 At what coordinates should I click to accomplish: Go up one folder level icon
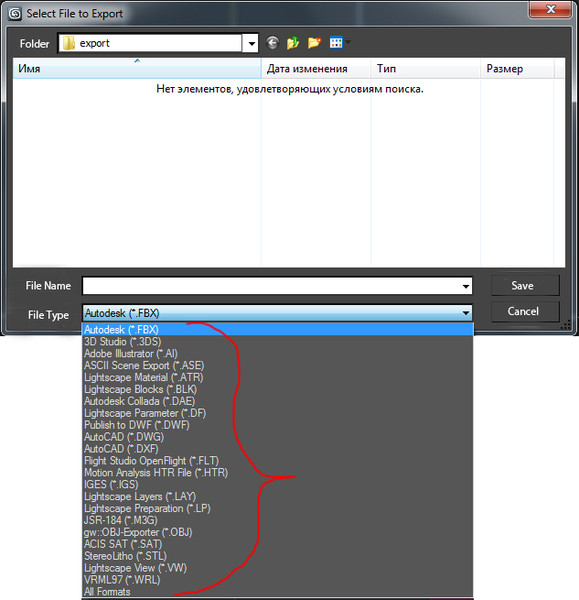[x=293, y=43]
